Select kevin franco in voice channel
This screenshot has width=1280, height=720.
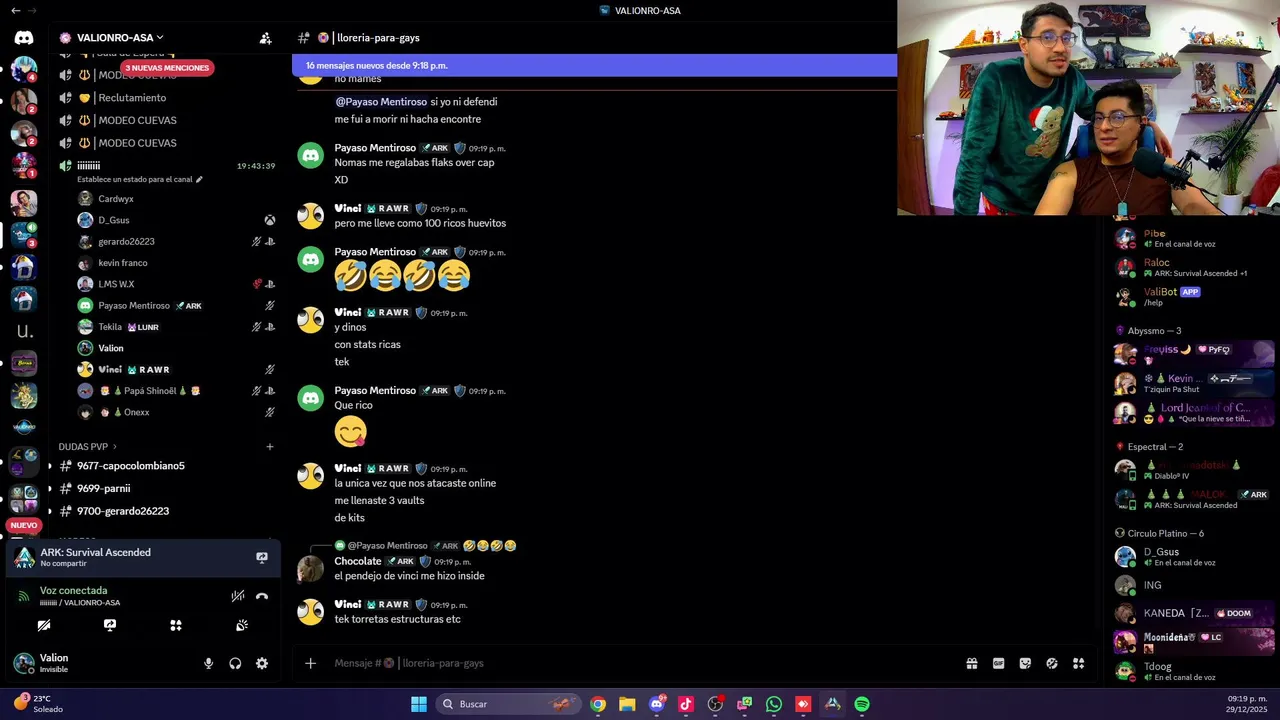[122, 263]
